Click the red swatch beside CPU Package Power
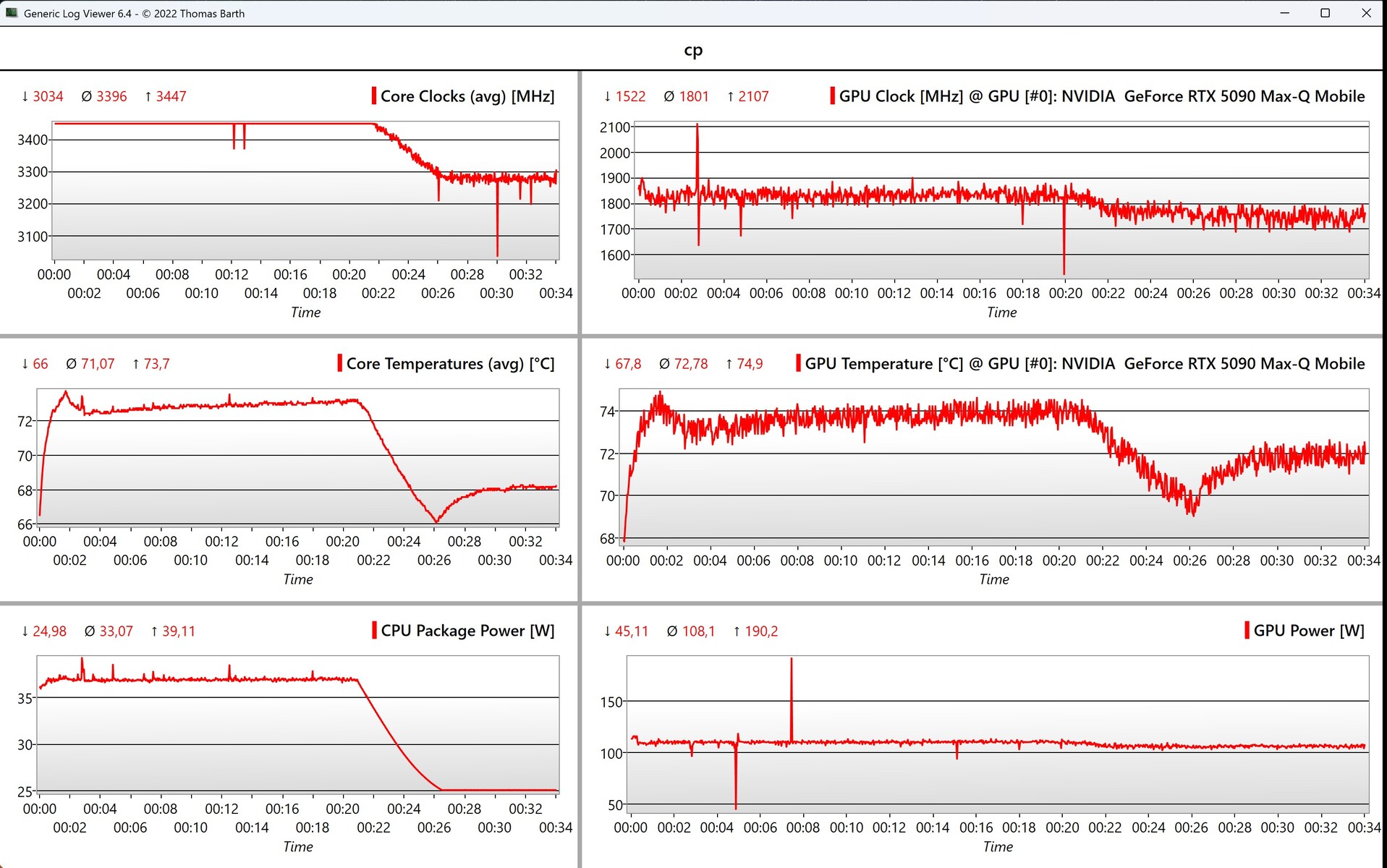Viewport: 1387px width, 868px height. [374, 630]
